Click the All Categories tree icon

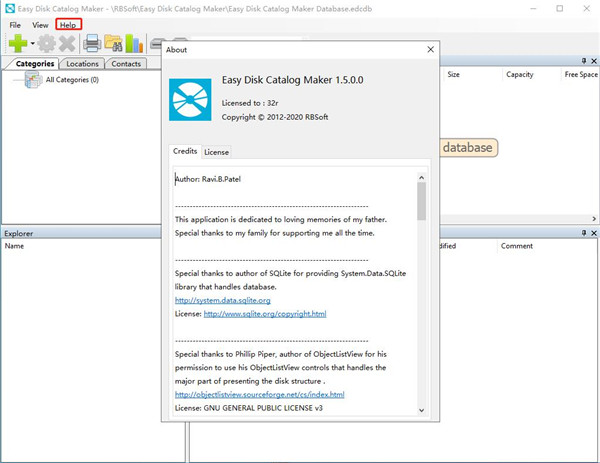(x=33, y=79)
